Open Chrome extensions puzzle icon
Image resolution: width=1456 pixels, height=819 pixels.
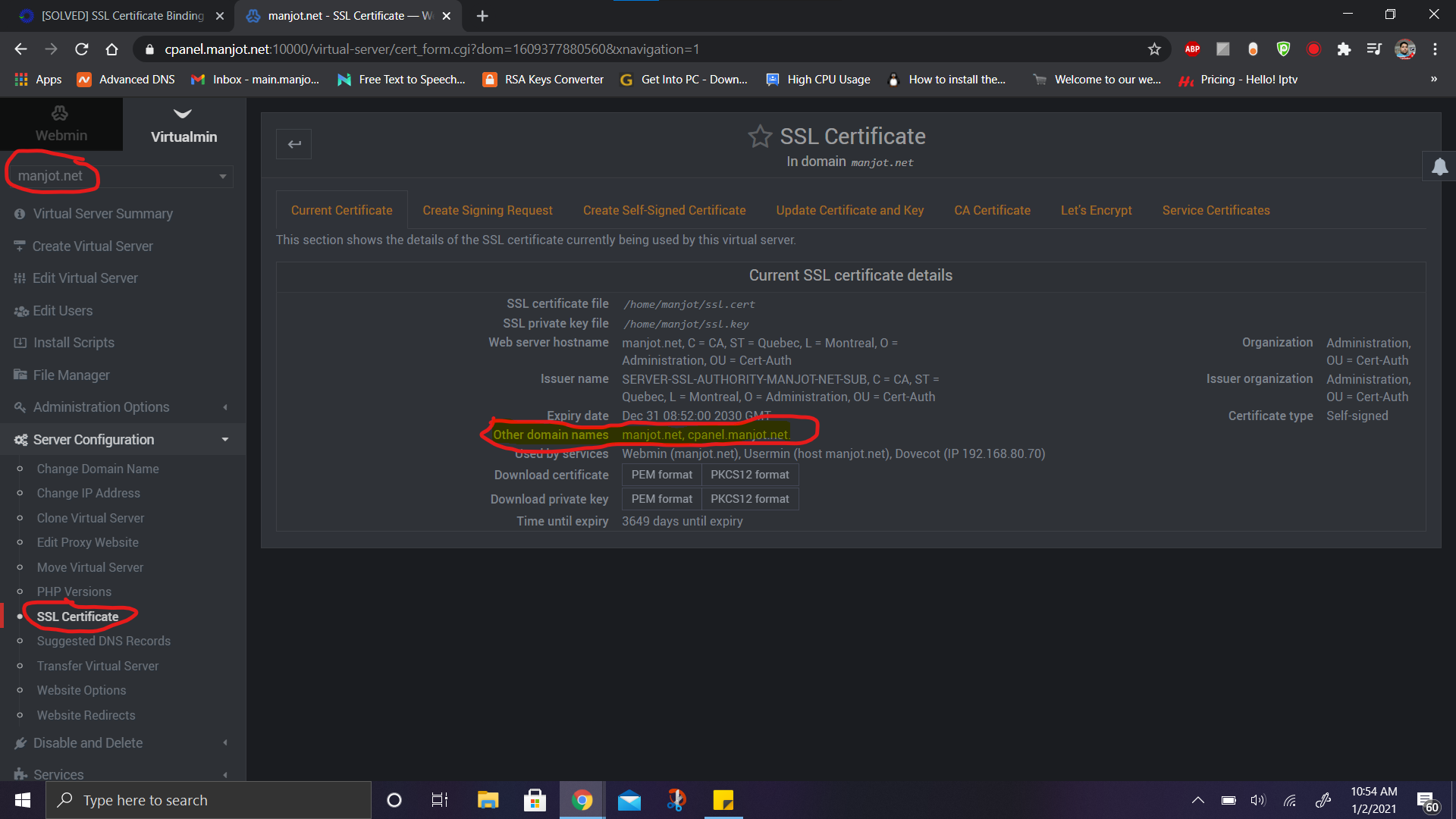click(1344, 49)
